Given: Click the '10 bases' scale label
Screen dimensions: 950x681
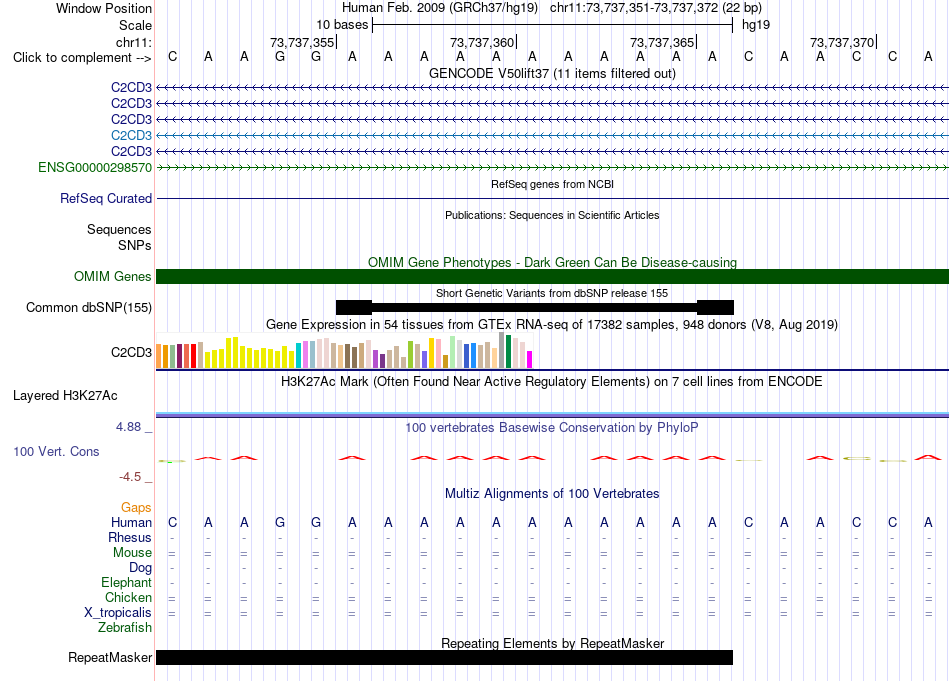Looking at the screenshot, I should click(342, 25).
